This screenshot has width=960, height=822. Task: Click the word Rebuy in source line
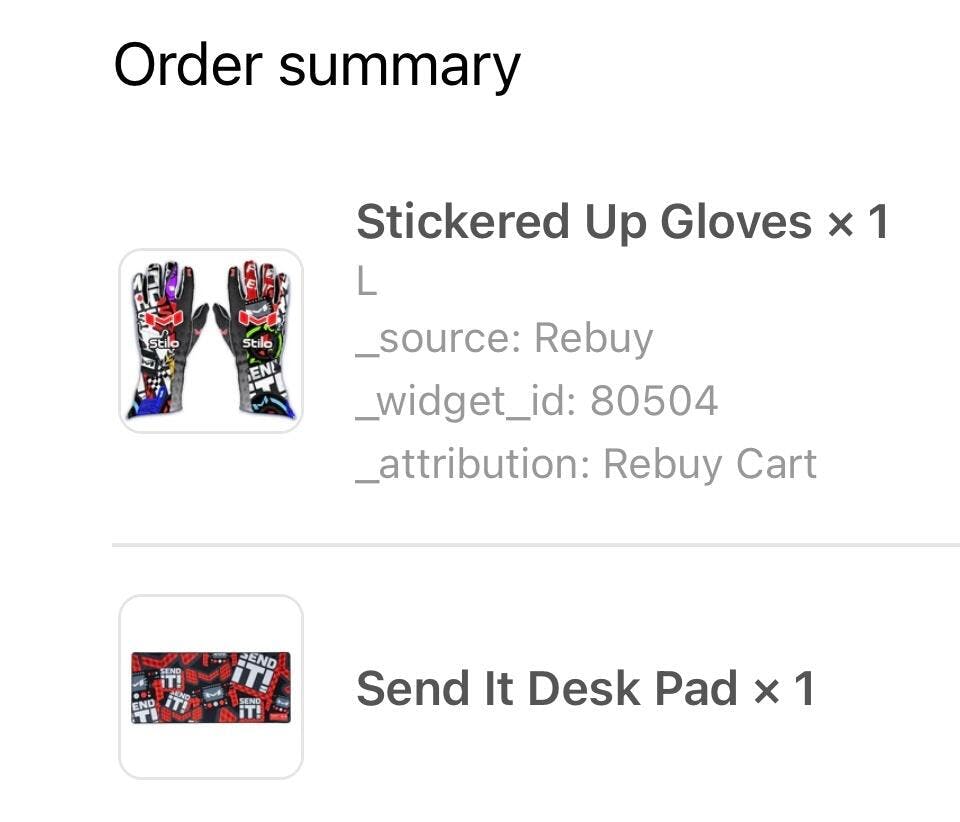click(594, 338)
